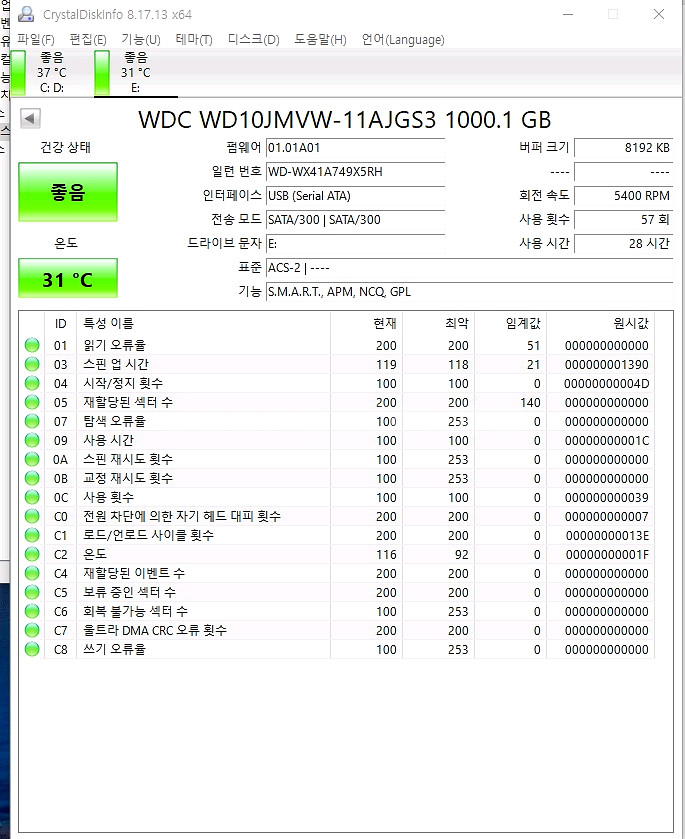Click the 특성 이름 column header

(x=107, y=323)
